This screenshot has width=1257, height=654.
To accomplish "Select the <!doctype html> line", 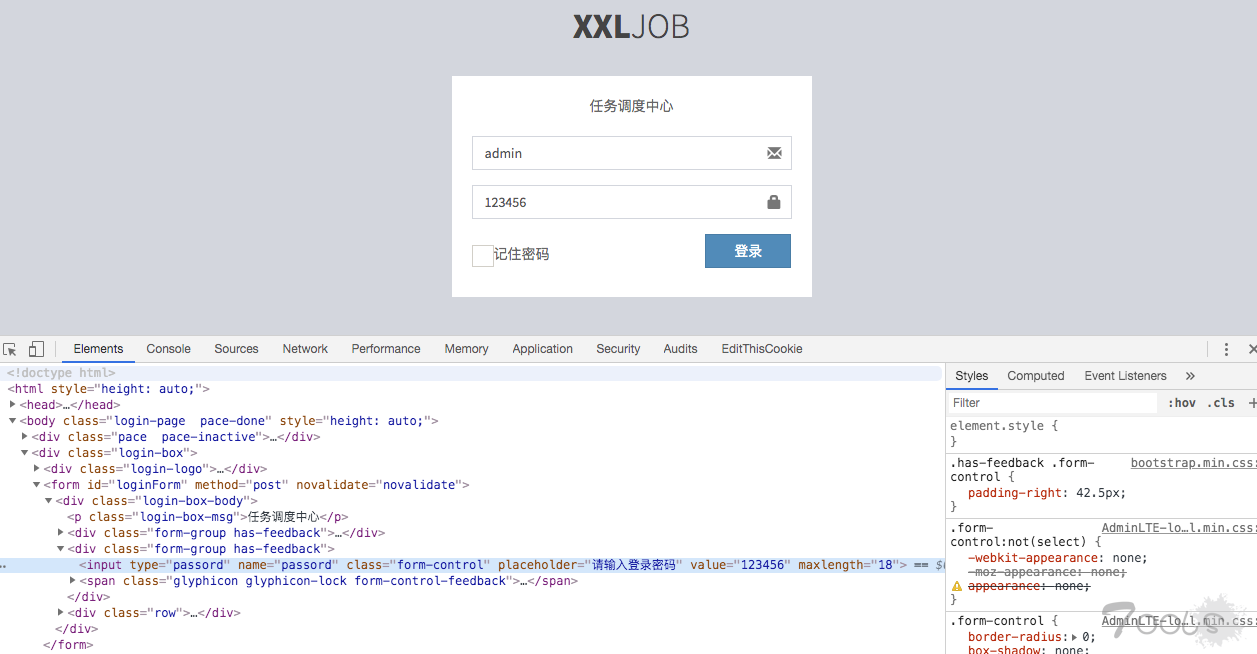I will (x=470, y=373).
